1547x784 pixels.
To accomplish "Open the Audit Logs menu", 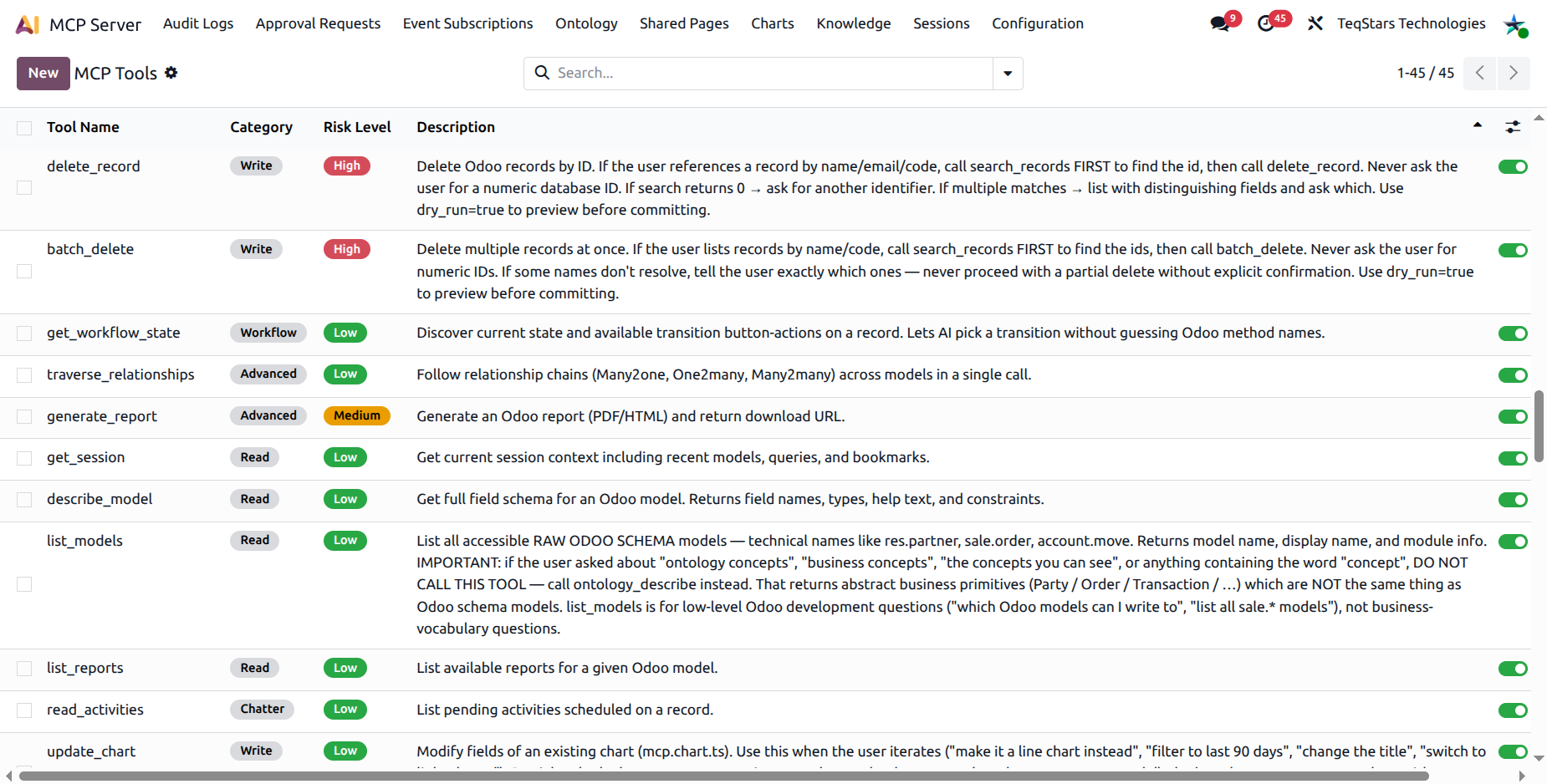I will [198, 23].
